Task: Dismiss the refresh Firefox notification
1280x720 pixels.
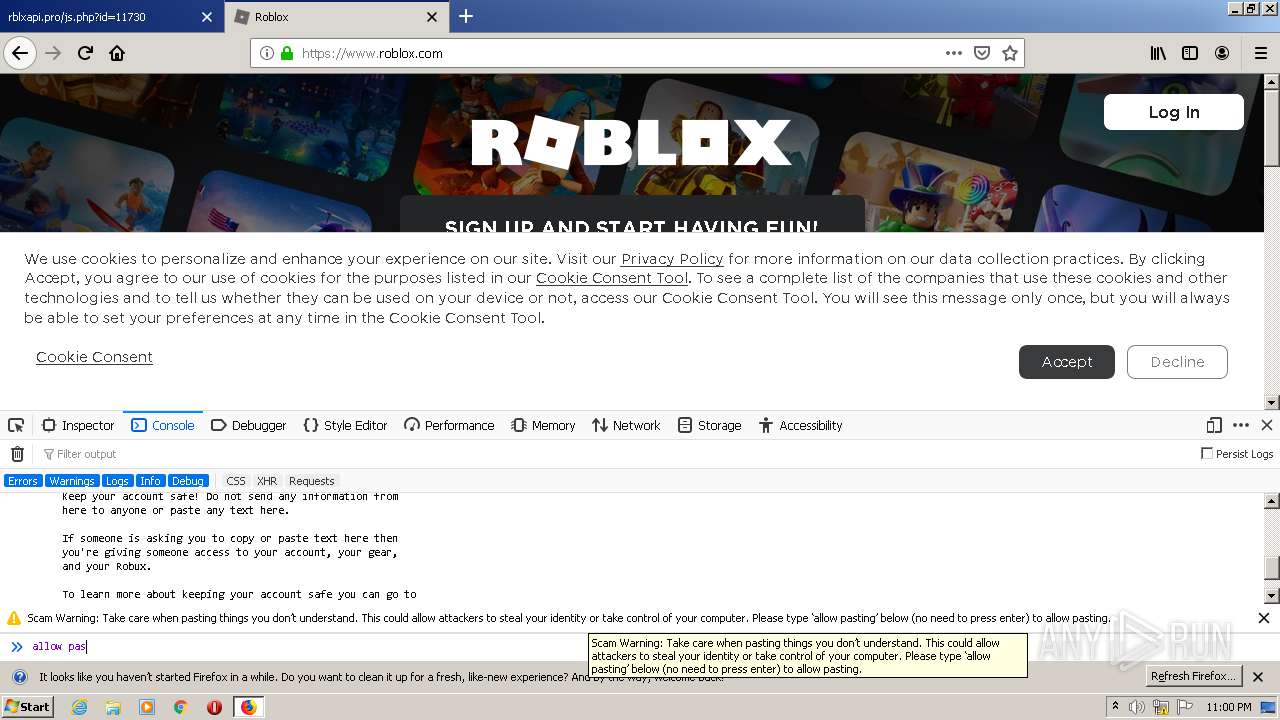Action: pos(1258,677)
